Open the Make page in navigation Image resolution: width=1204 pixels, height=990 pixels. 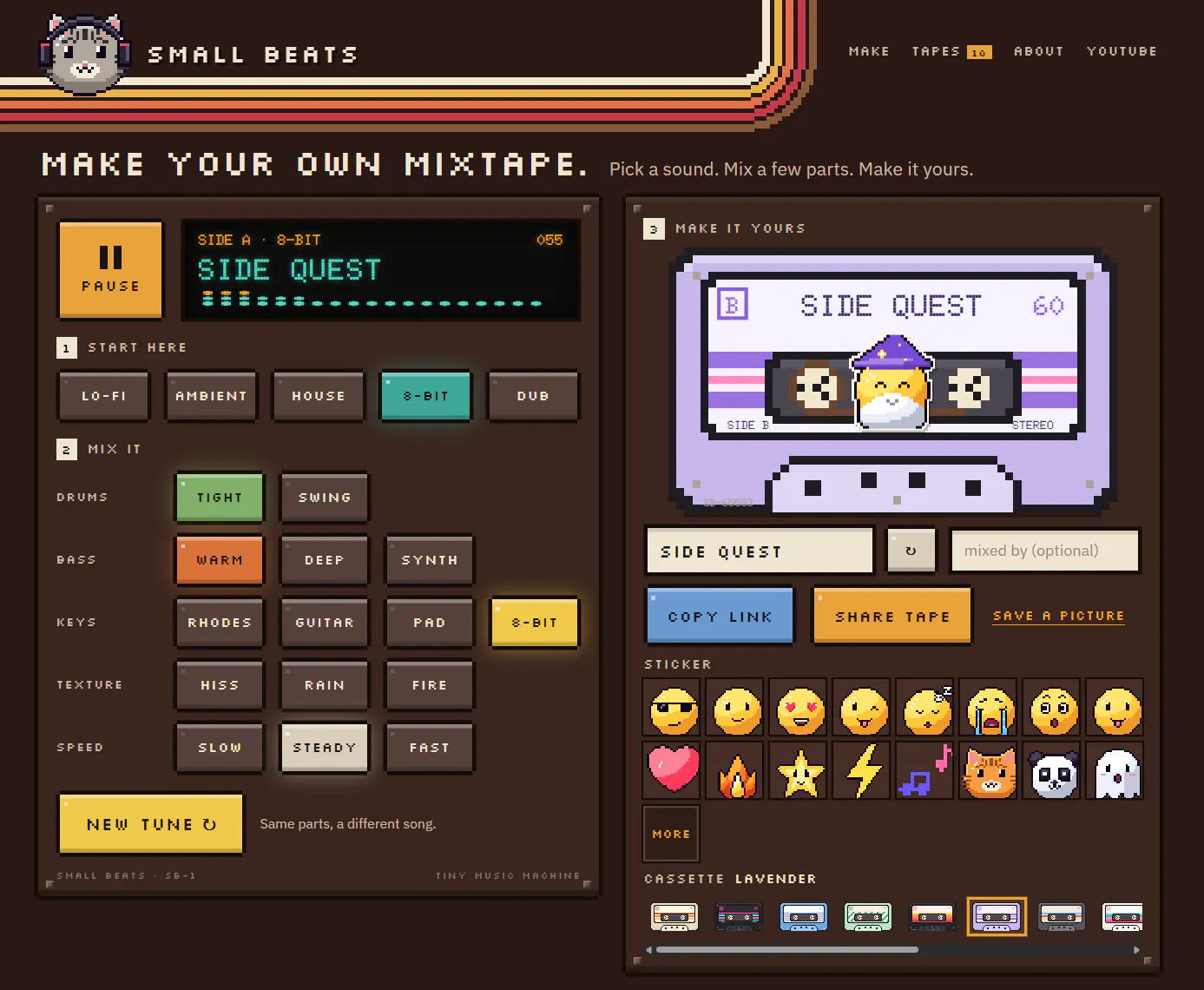point(869,51)
